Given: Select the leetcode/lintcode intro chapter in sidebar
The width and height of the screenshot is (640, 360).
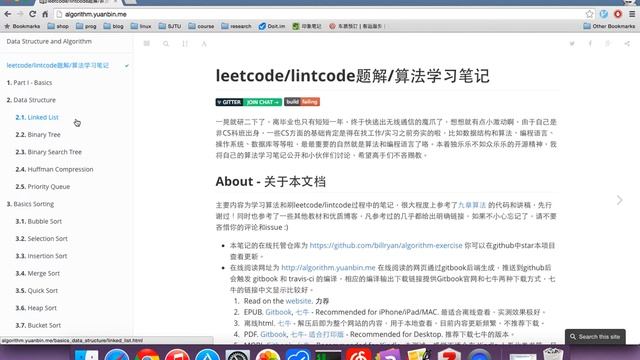Looking at the screenshot, I should point(58,65).
